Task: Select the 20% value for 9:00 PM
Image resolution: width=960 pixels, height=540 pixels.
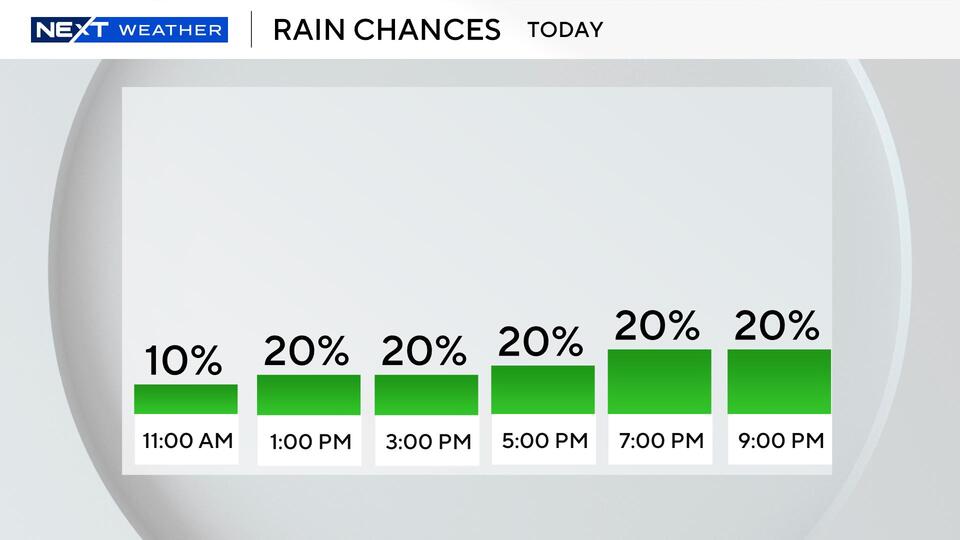Action: pyautogui.click(x=777, y=326)
